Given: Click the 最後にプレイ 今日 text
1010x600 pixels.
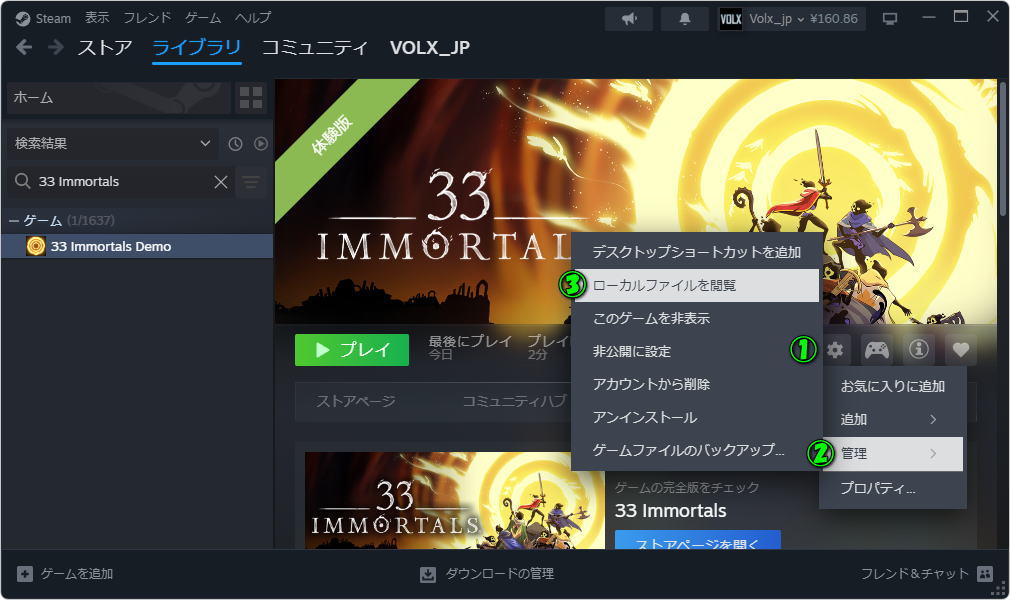Looking at the screenshot, I should (470, 347).
